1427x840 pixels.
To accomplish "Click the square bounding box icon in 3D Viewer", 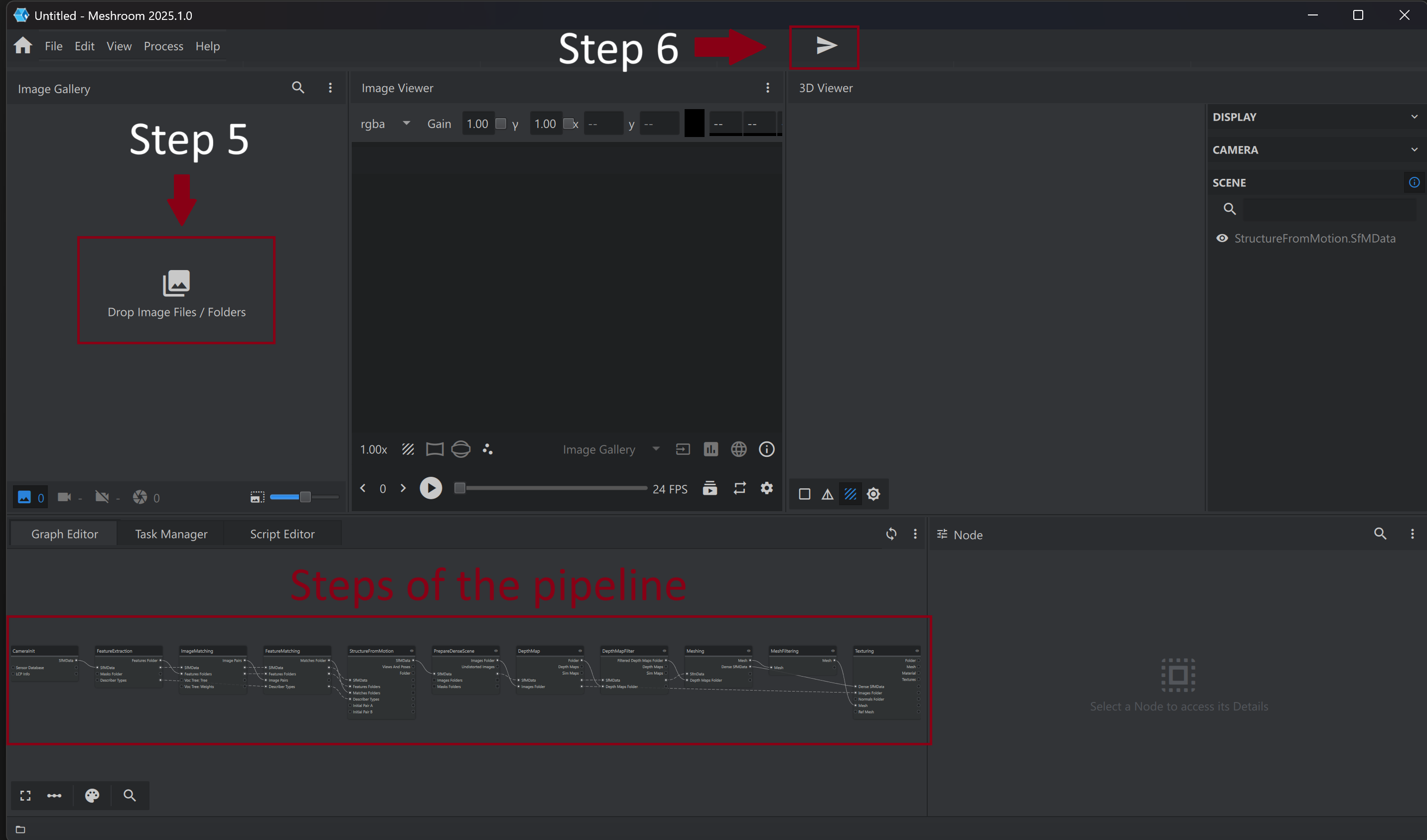I will pyautogui.click(x=804, y=495).
